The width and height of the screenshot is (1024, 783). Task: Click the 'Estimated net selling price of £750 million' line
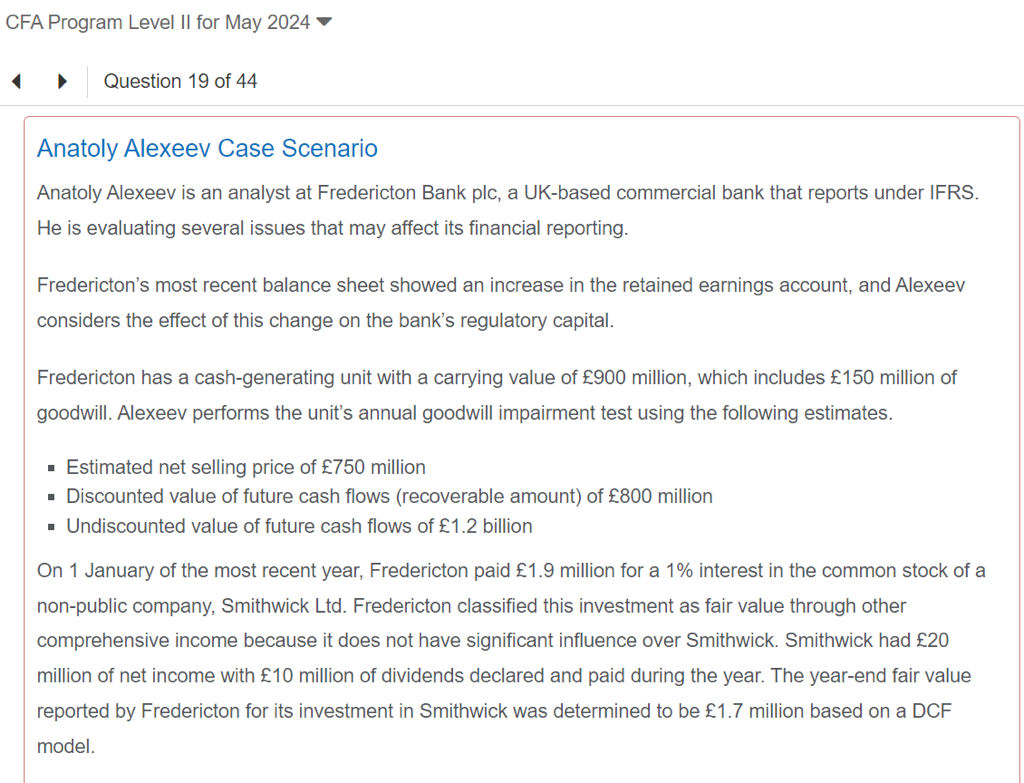(x=246, y=467)
